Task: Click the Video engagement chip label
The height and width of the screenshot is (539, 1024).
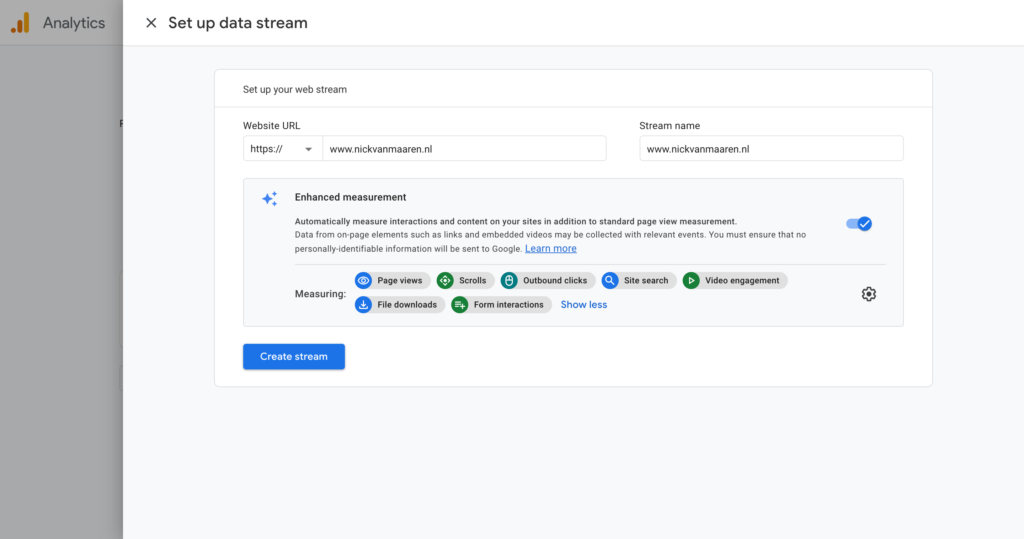Action: click(x=742, y=280)
